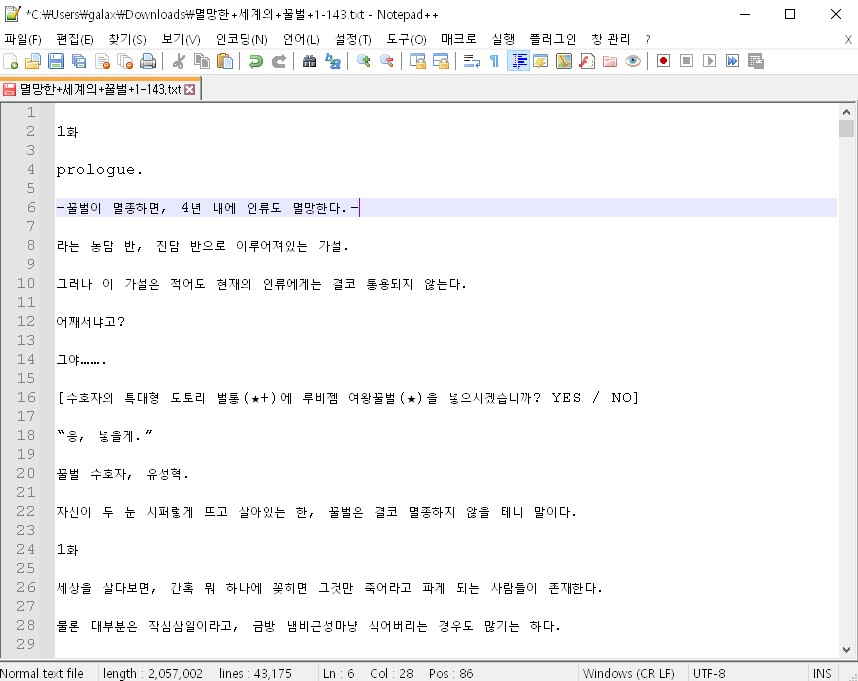Image resolution: width=858 pixels, height=681 pixels.
Task: Close document using menu bar X
Action: tap(848, 39)
